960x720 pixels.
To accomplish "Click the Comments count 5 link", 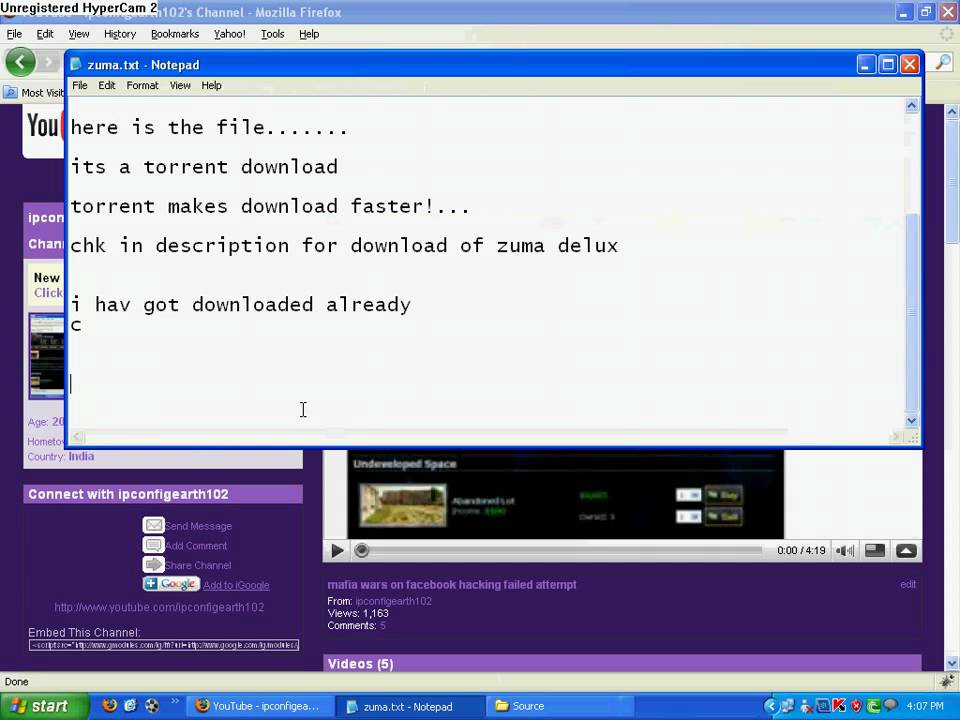I will click(383, 626).
